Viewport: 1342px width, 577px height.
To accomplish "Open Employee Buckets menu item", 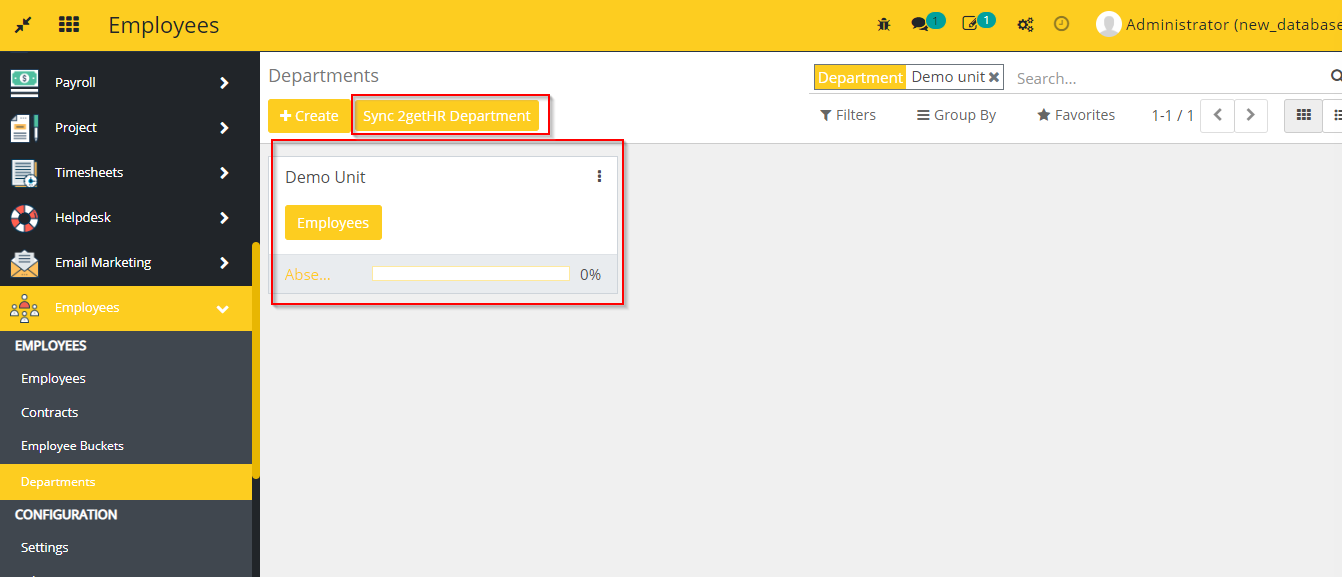I will pyautogui.click(x=72, y=446).
